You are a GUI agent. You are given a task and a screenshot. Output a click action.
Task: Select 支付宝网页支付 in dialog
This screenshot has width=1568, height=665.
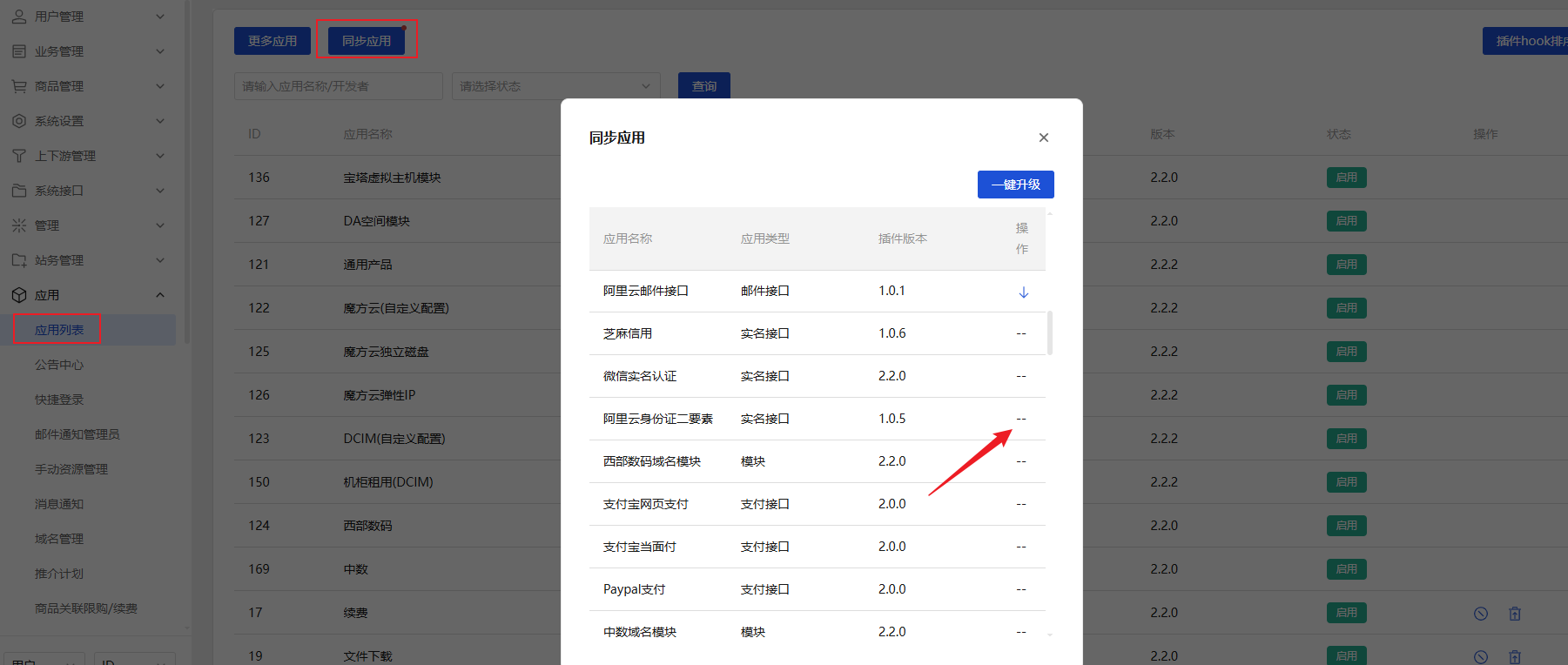coord(818,504)
